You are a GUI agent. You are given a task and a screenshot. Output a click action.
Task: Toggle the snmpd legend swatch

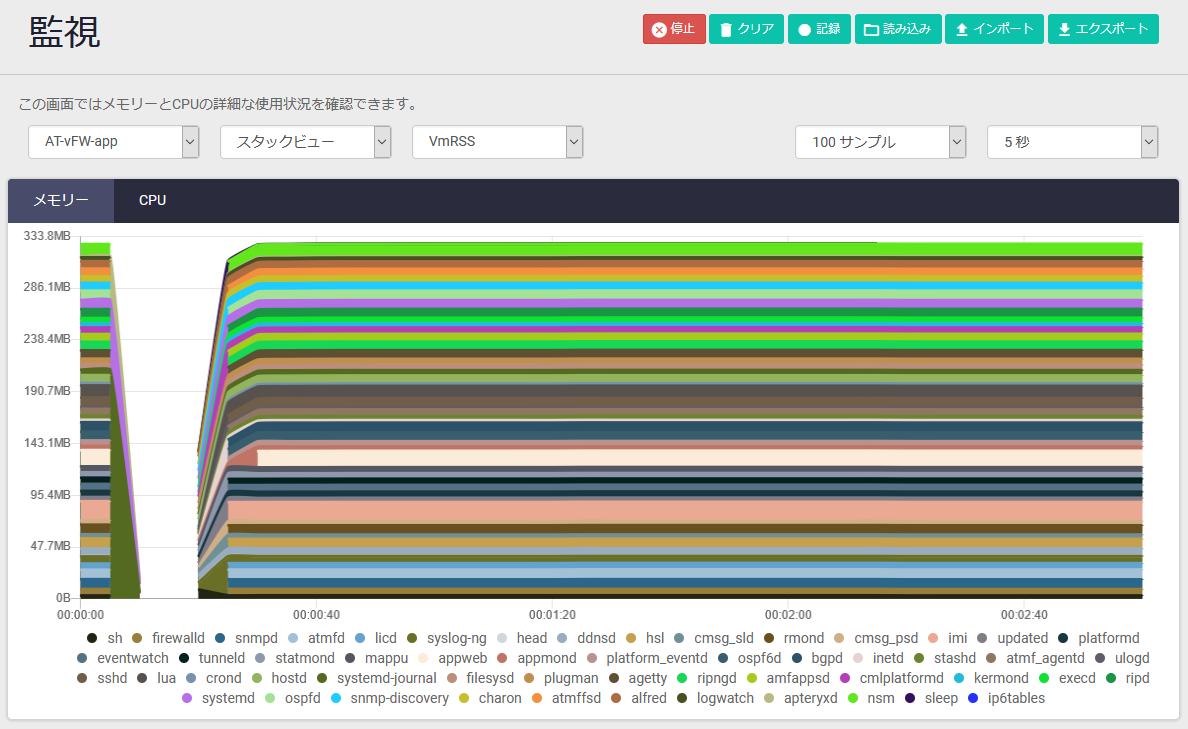[220, 638]
